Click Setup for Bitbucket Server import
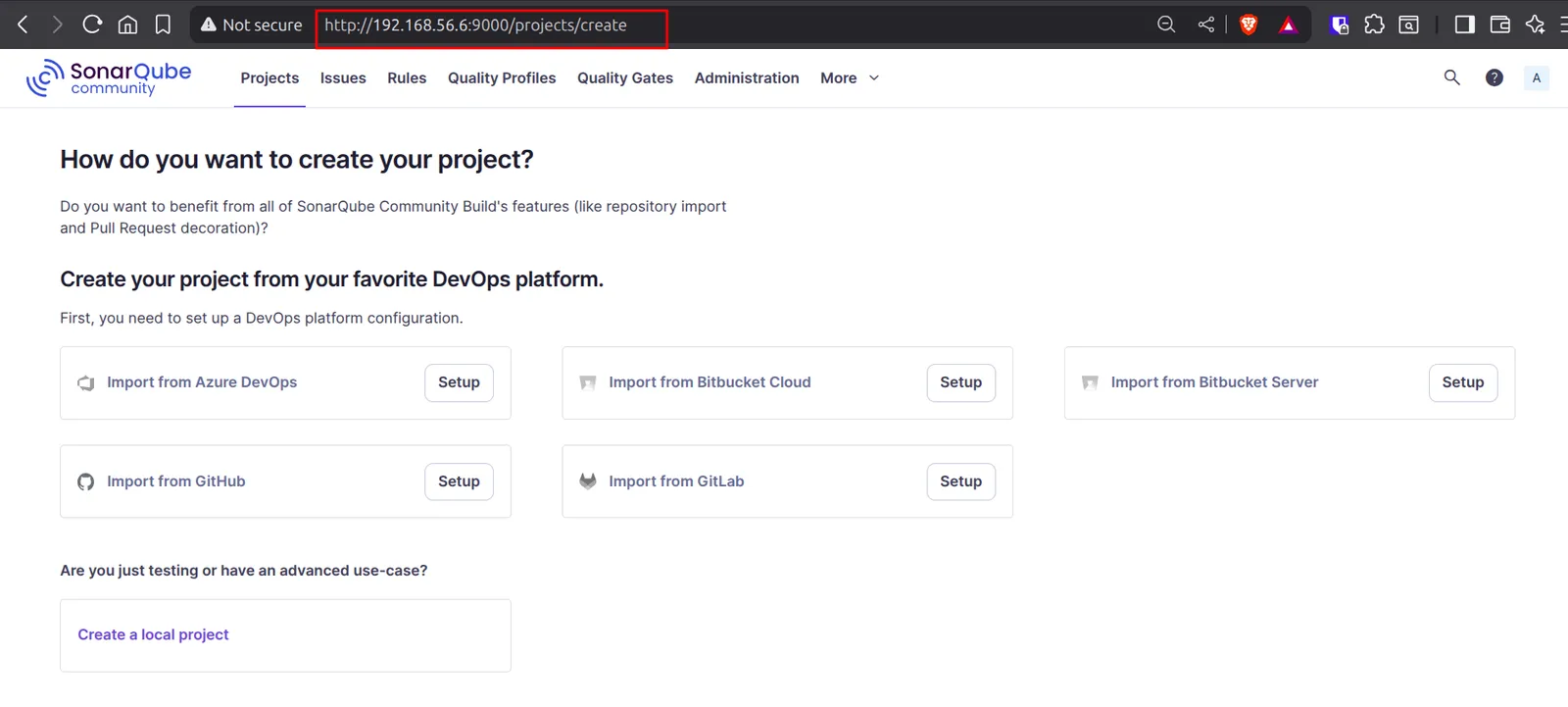Screen dimensions: 1568x707 tap(1463, 382)
